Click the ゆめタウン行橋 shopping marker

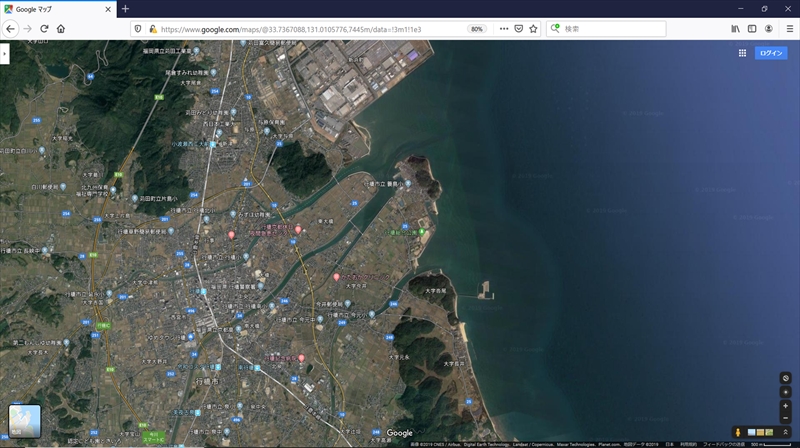191,337
